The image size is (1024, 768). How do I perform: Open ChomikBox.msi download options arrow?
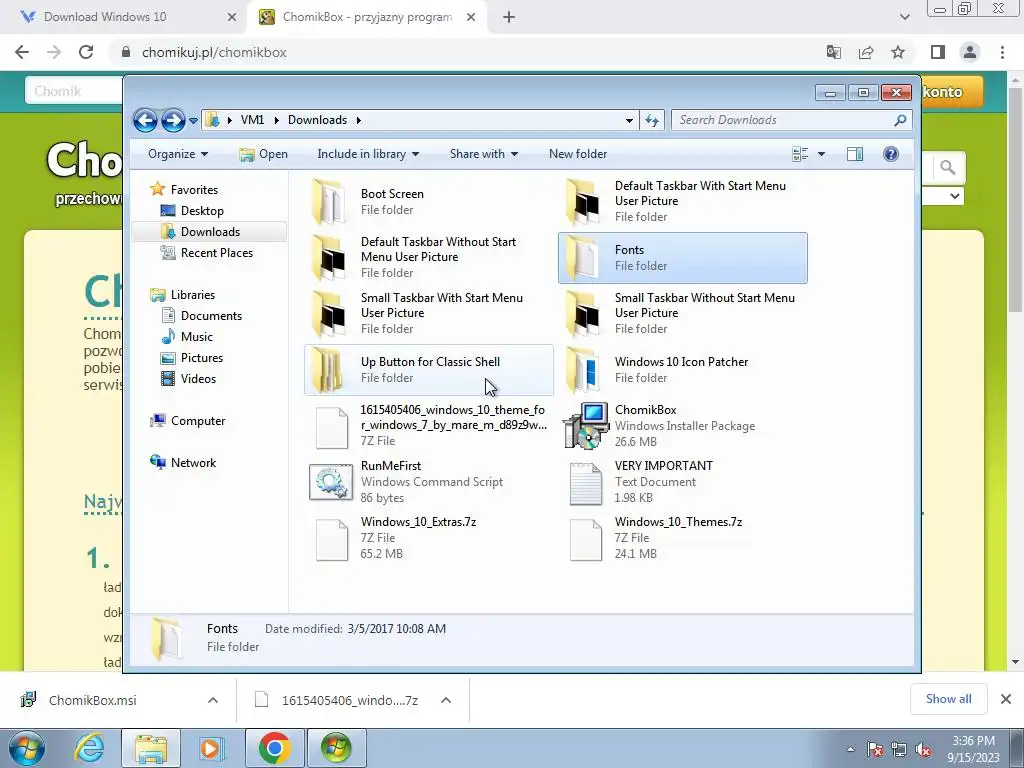click(x=213, y=700)
